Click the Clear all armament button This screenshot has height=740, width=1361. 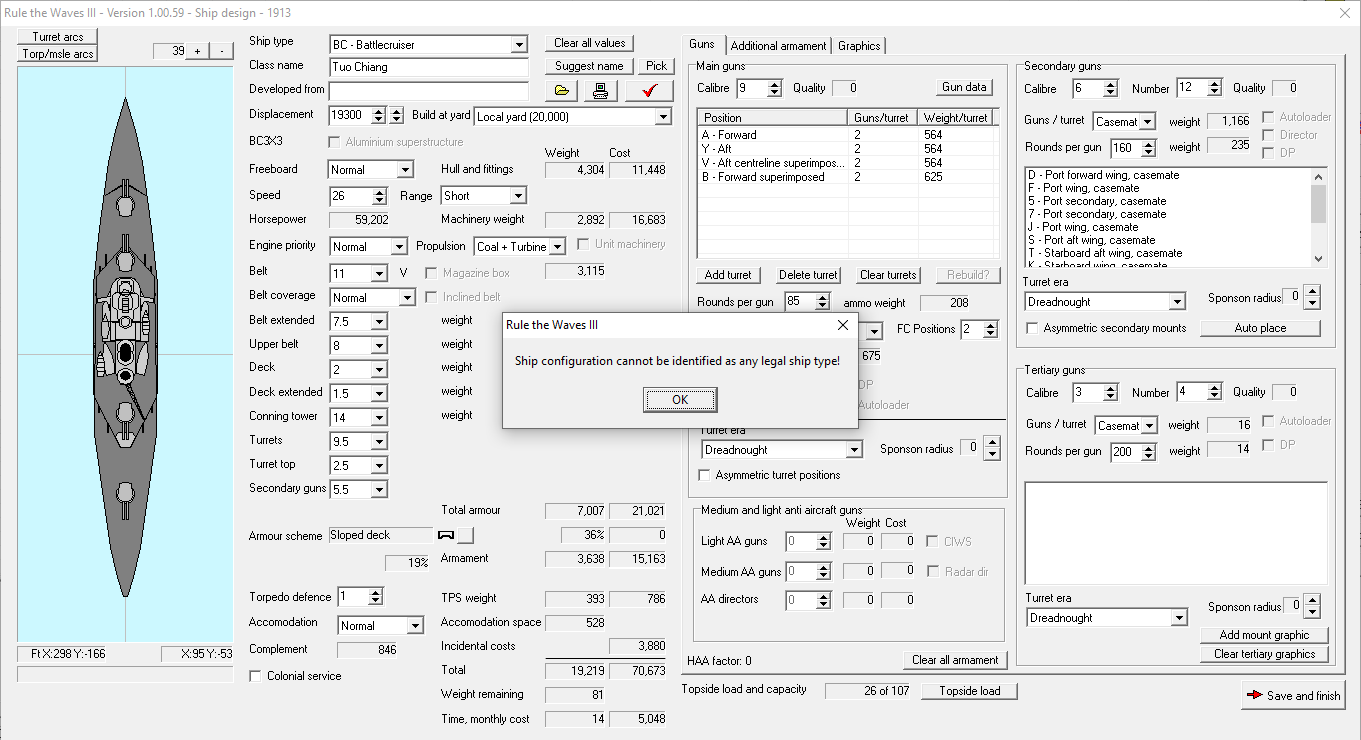[x=955, y=660]
